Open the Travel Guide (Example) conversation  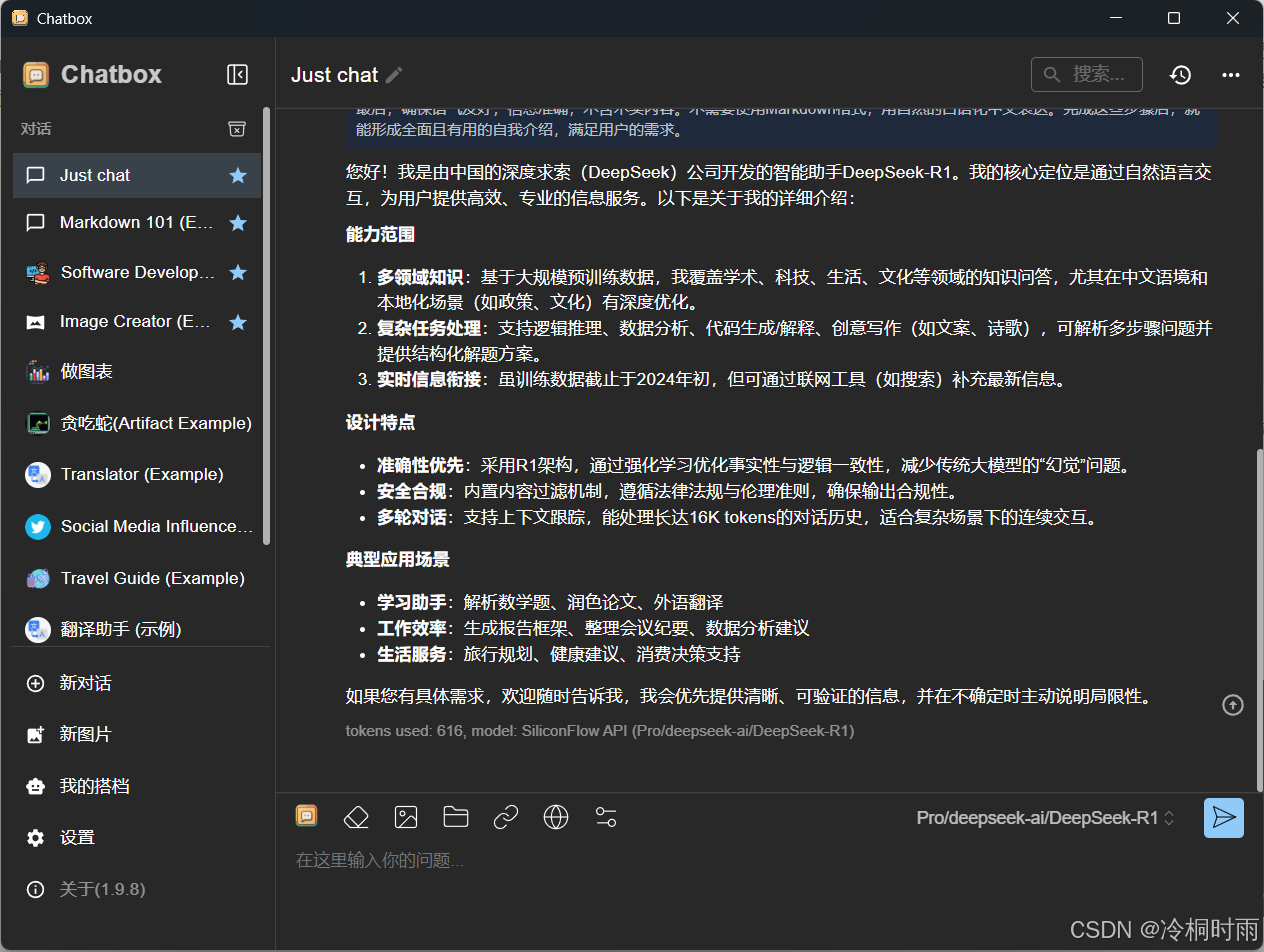tap(137, 578)
